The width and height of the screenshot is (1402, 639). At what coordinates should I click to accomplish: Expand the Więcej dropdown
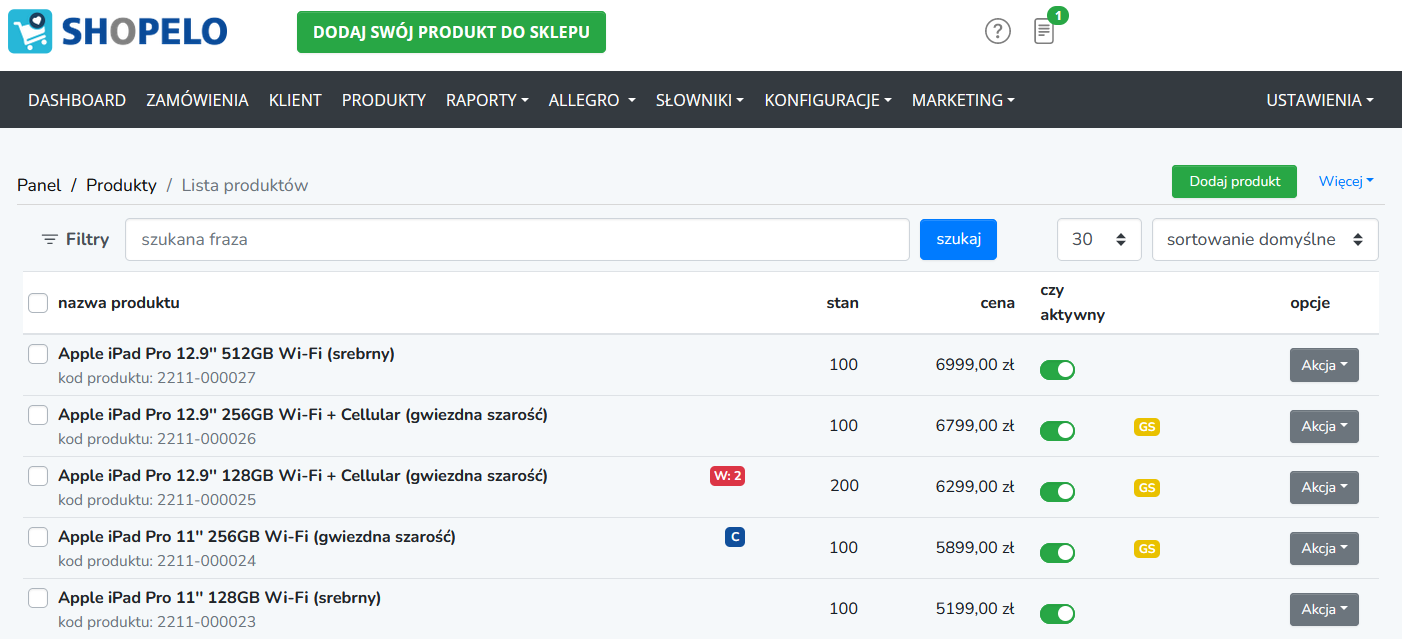click(1346, 182)
